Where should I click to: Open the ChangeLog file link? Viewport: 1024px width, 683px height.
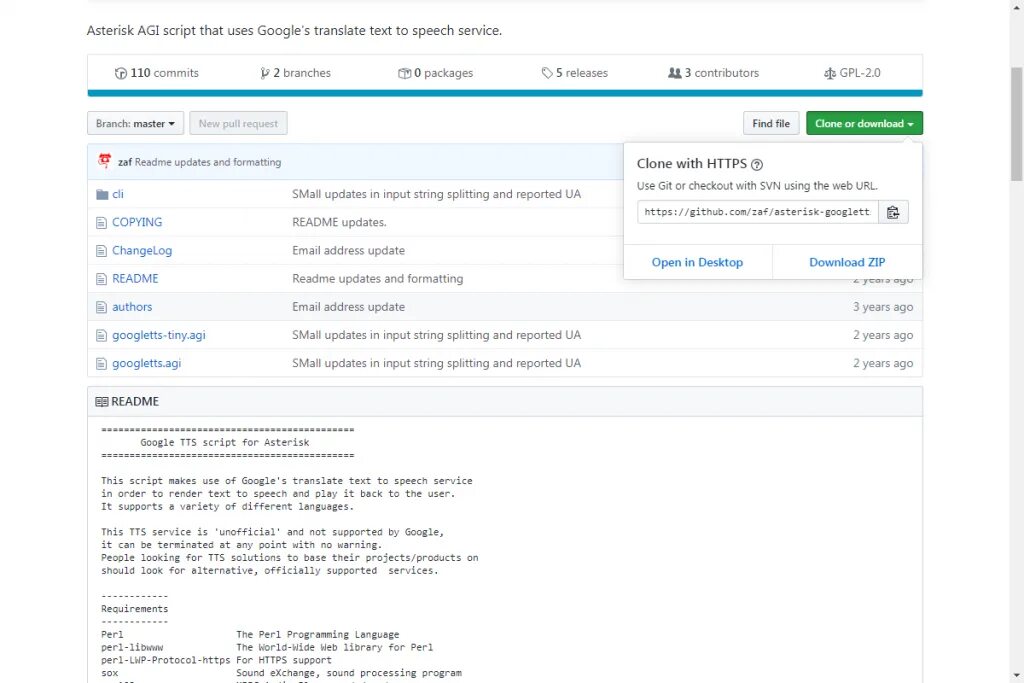[142, 251]
